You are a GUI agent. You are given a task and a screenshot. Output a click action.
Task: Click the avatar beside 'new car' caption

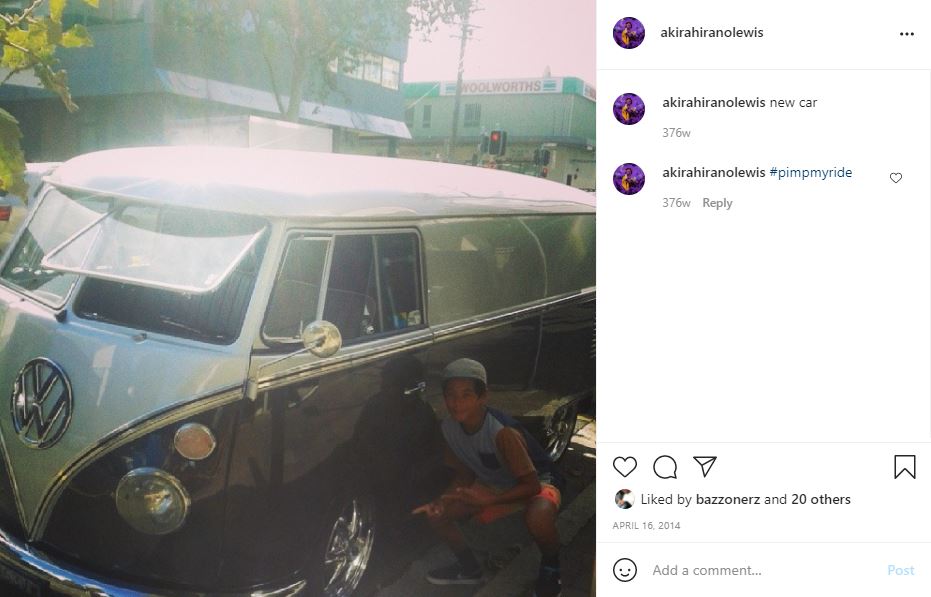629,109
